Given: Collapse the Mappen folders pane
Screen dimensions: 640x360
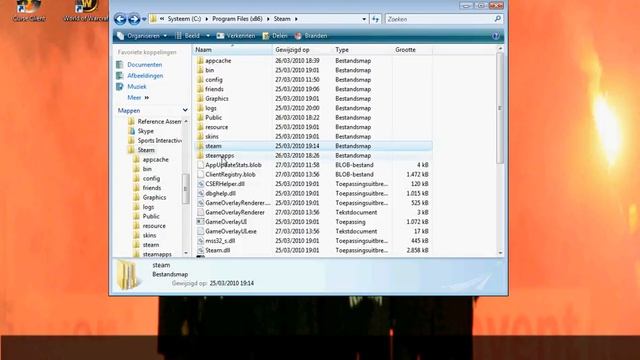Looking at the screenshot, I should pos(185,110).
